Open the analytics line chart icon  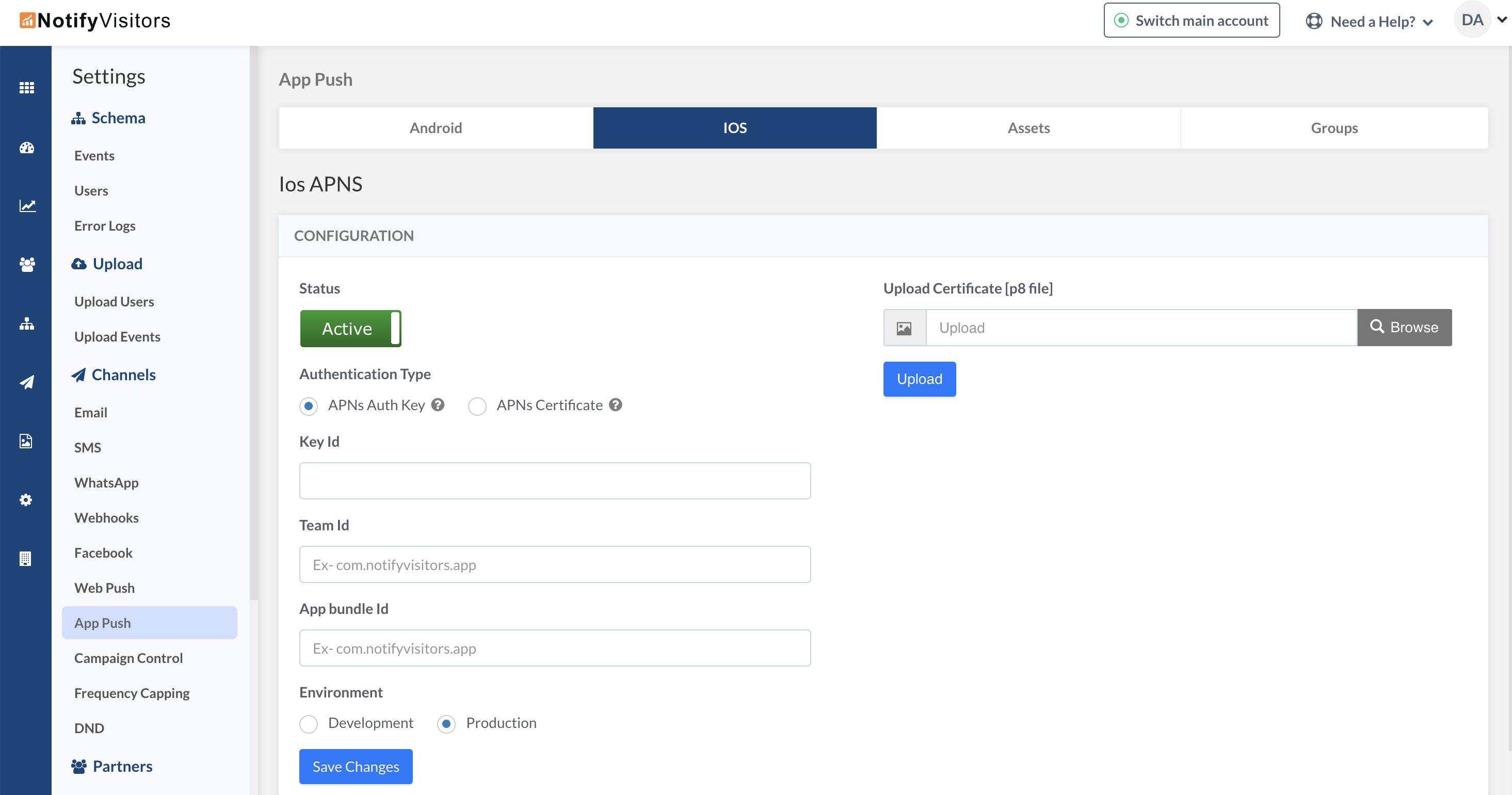pos(26,206)
